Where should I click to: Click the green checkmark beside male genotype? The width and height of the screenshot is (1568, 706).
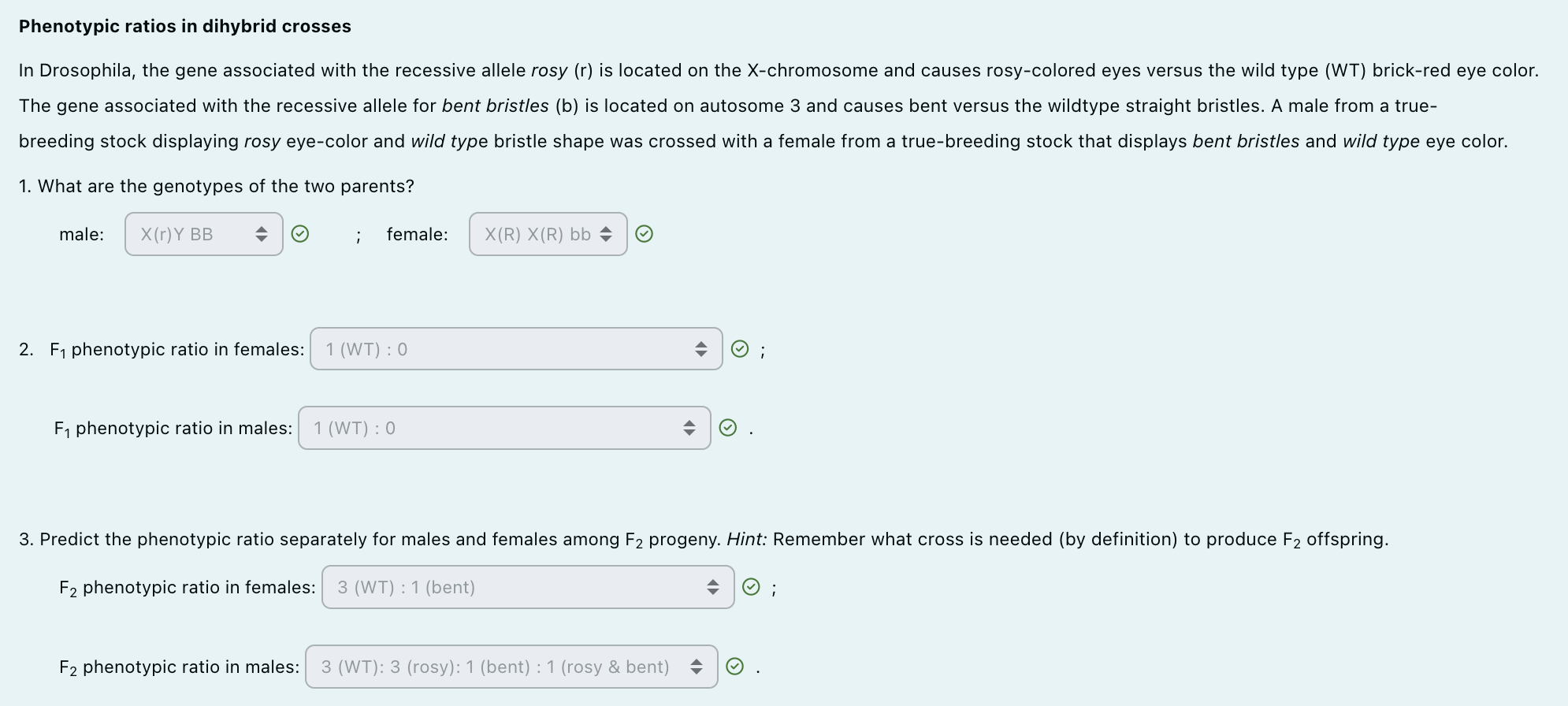coord(300,234)
